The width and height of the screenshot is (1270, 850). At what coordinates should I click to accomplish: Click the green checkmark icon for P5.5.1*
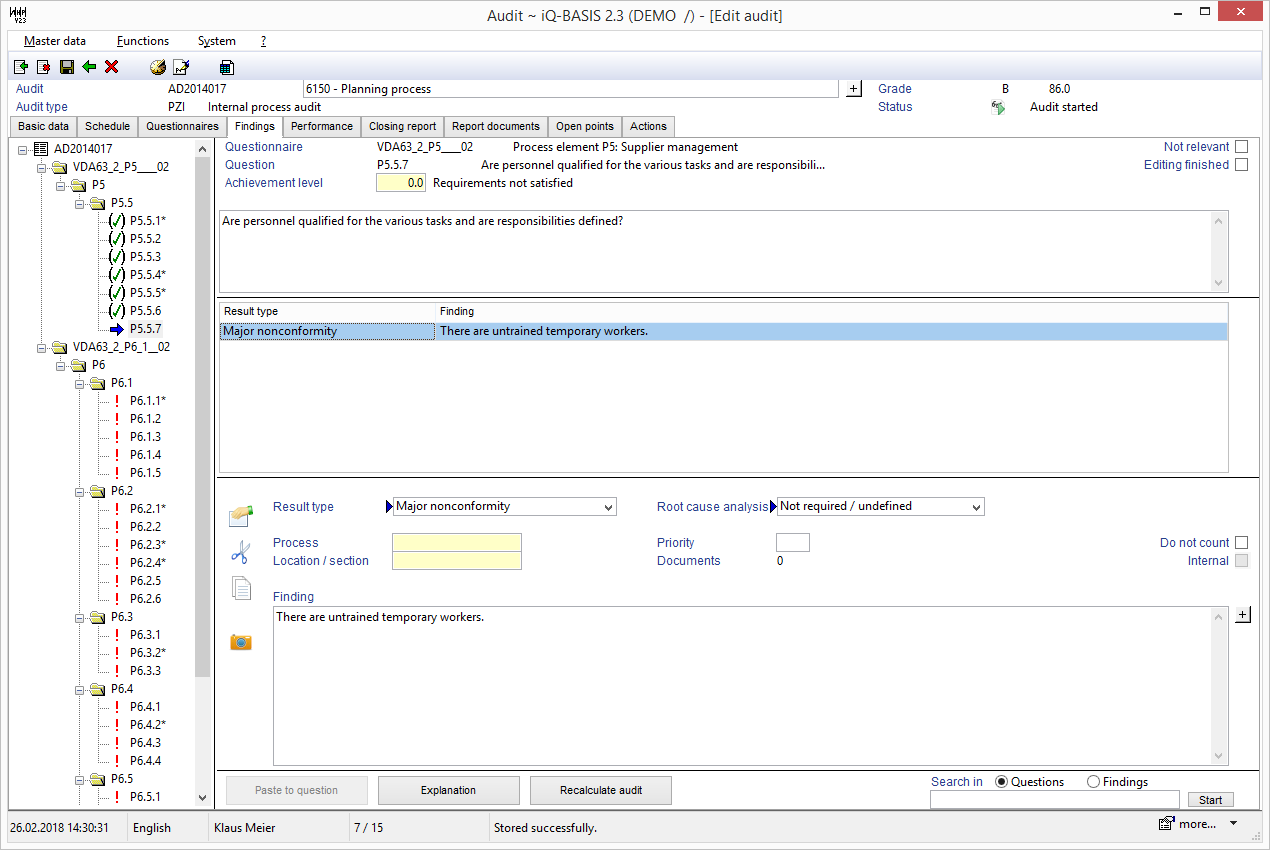coord(117,221)
